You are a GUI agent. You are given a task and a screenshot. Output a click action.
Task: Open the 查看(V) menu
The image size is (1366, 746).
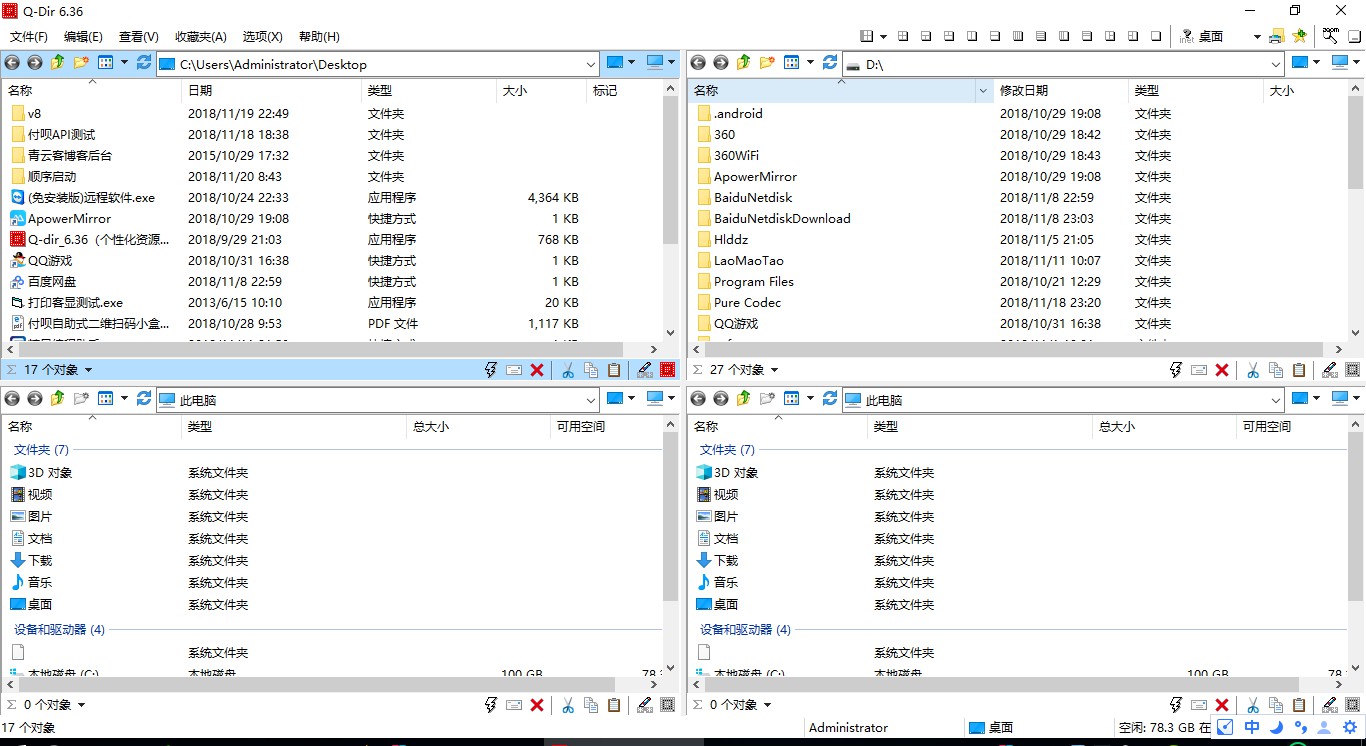pos(138,36)
